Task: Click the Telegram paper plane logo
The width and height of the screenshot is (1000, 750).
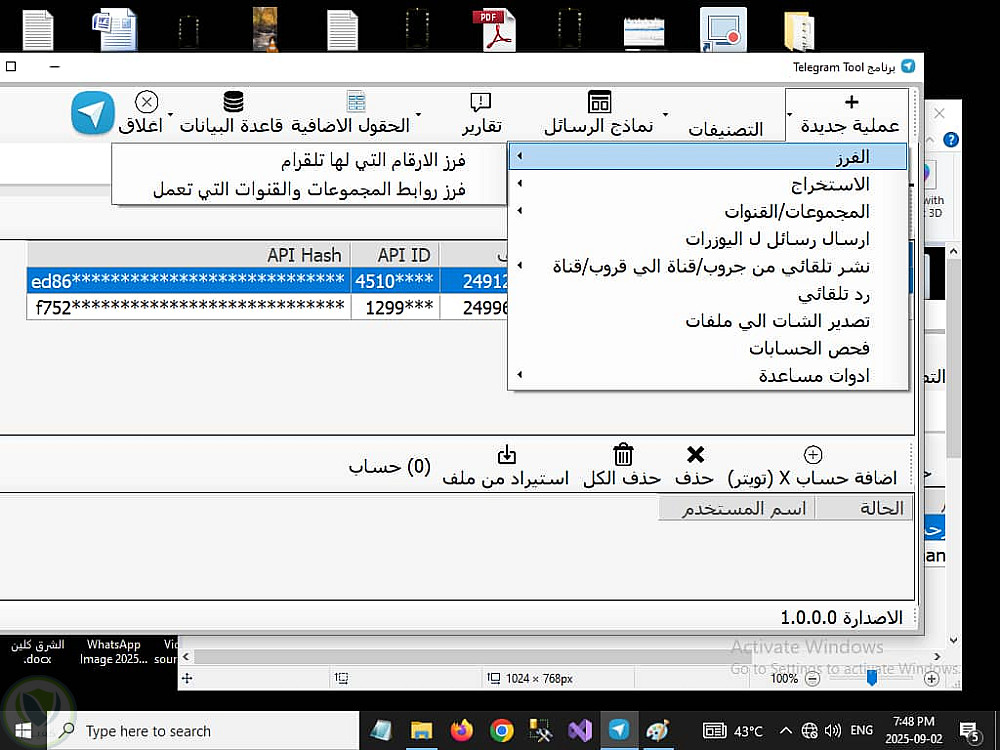Action: [92, 113]
